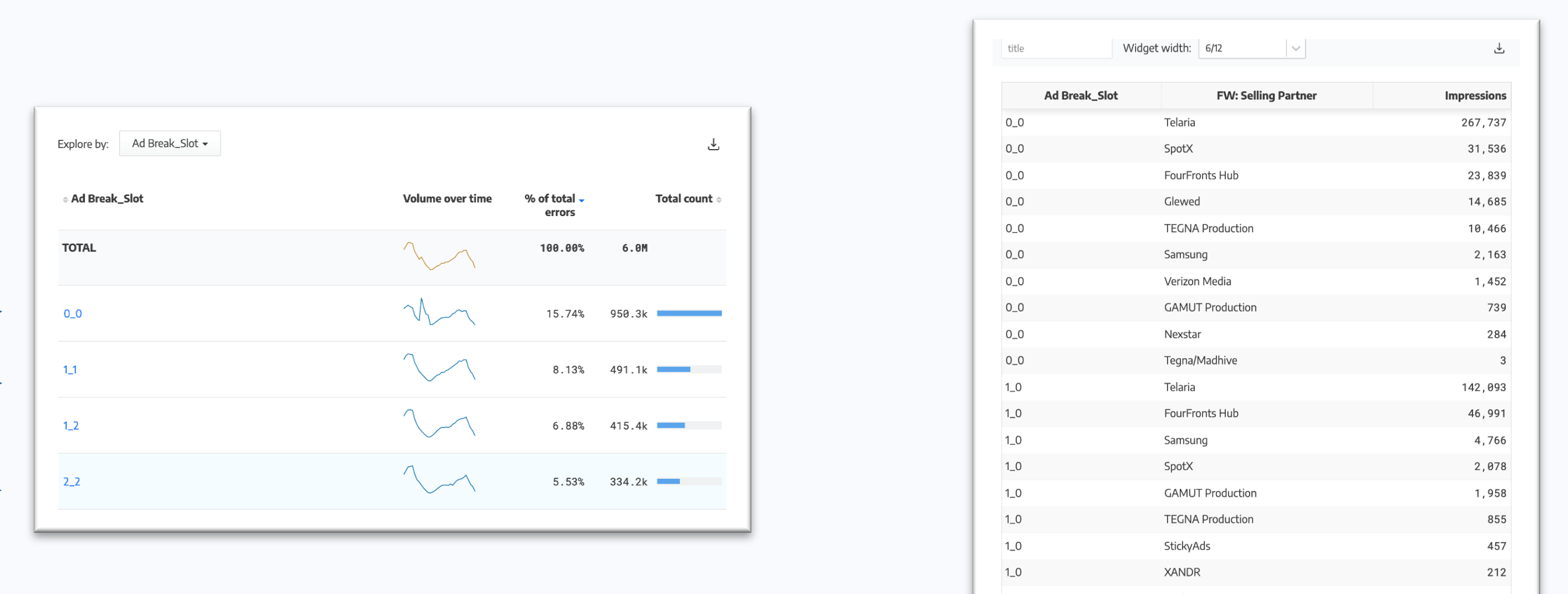Select the StickyAds partner cell
This screenshot has width=1568, height=594.
(1186, 546)
